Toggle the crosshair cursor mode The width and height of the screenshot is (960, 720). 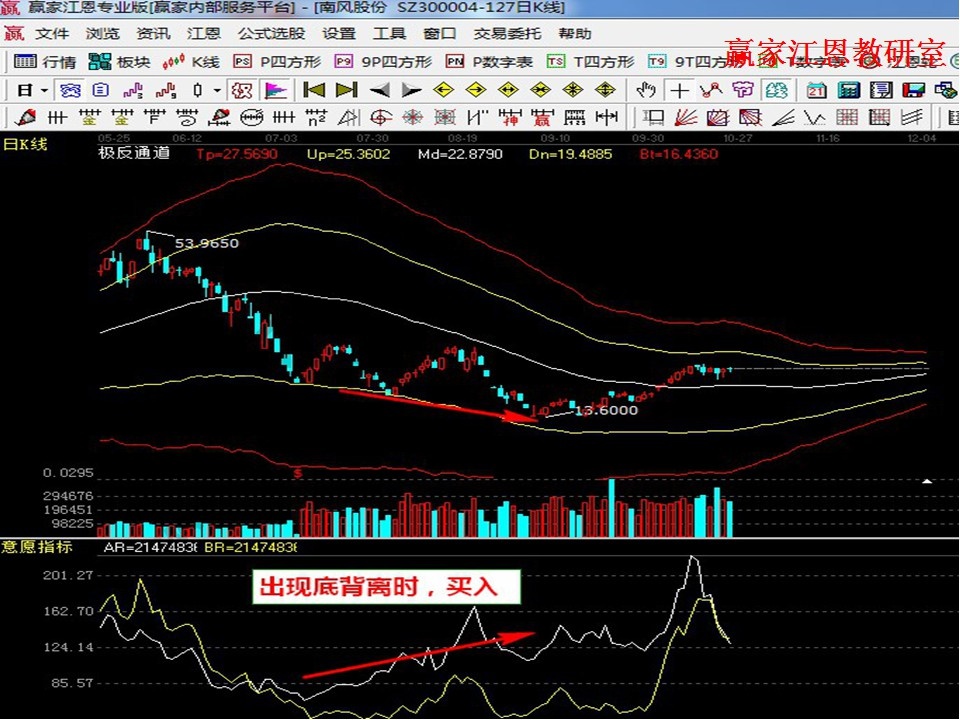point(680,90)
